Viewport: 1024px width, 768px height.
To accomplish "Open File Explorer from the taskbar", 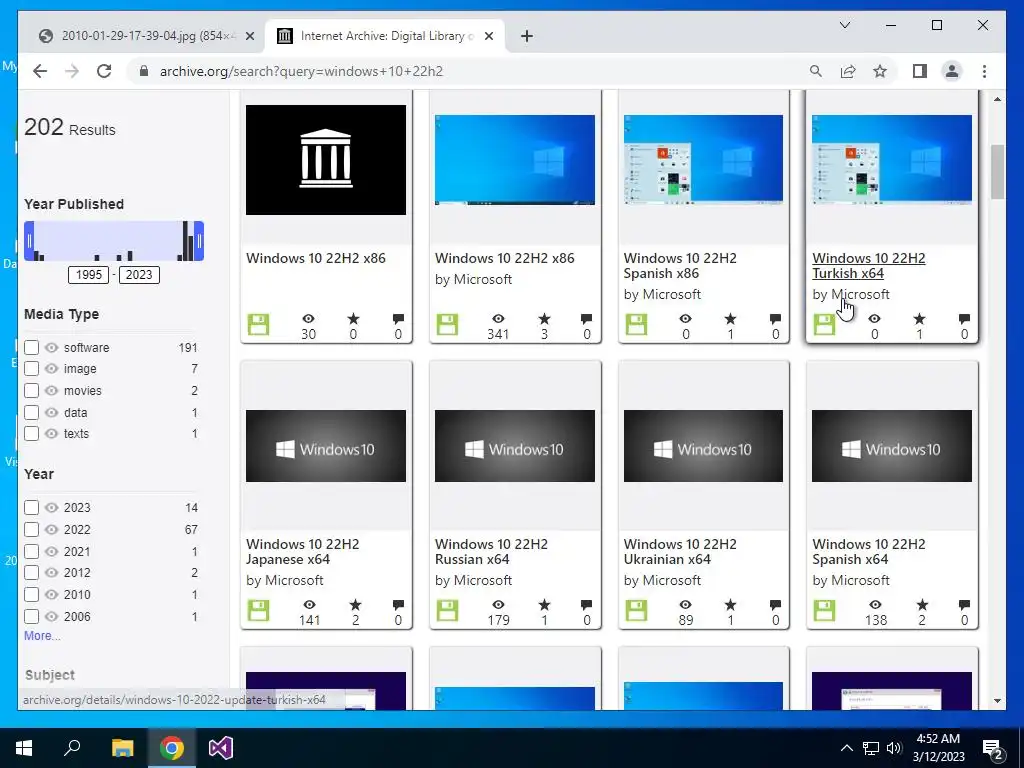I will click(x=122, y=748).
